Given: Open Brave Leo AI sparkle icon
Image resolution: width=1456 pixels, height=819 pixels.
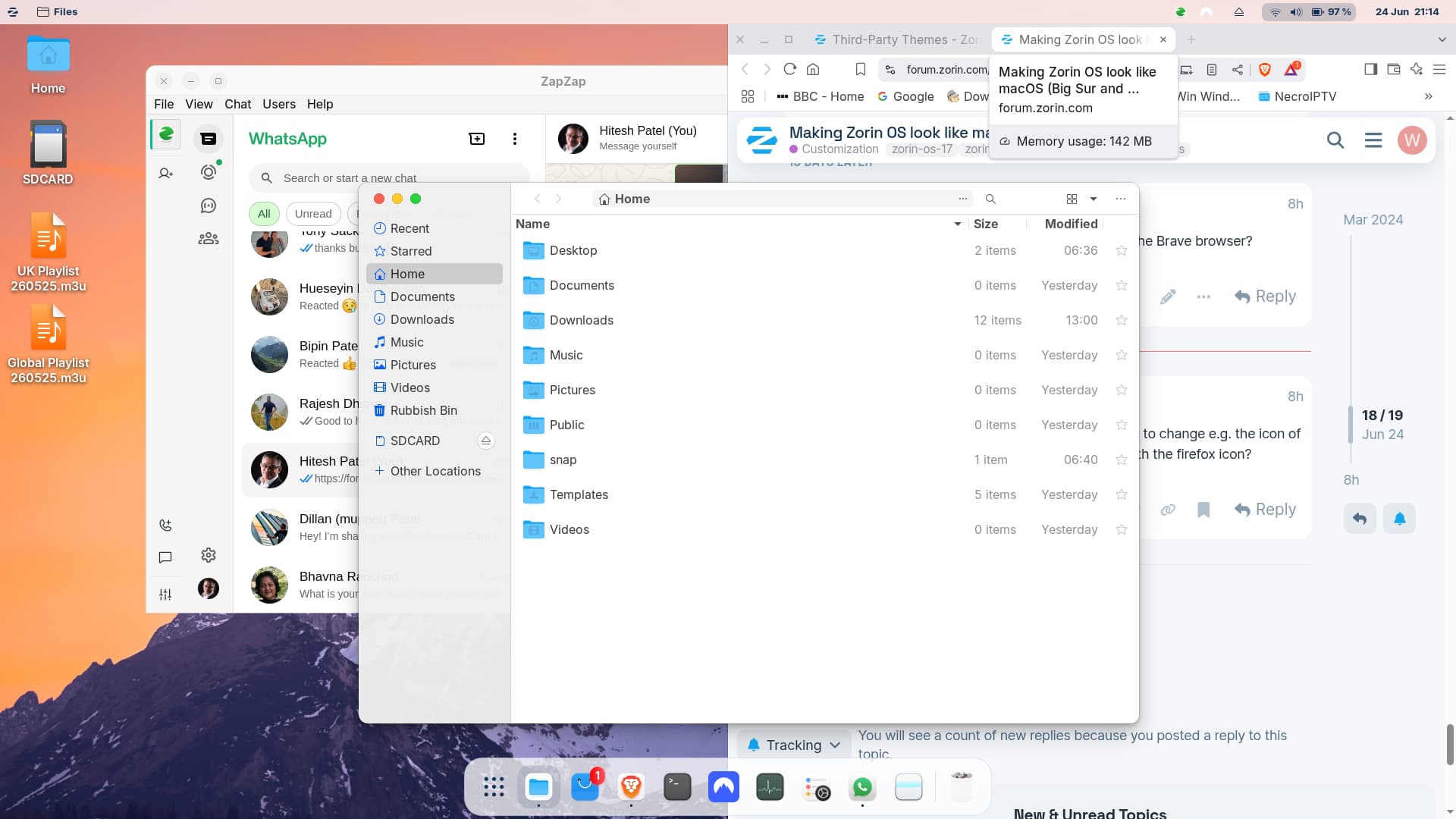Looking at the screenshot, I should 1416,69.
